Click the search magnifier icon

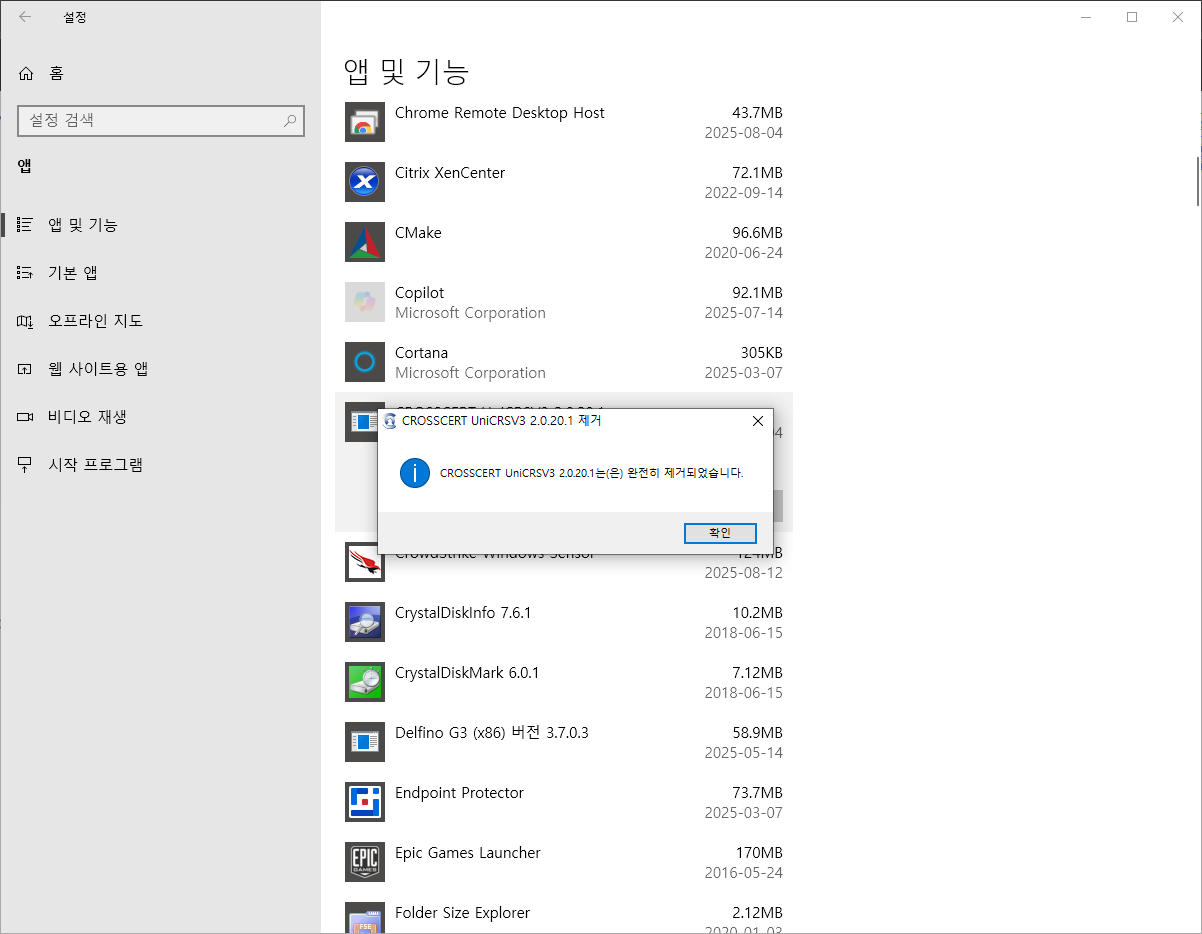click(290, 121)
